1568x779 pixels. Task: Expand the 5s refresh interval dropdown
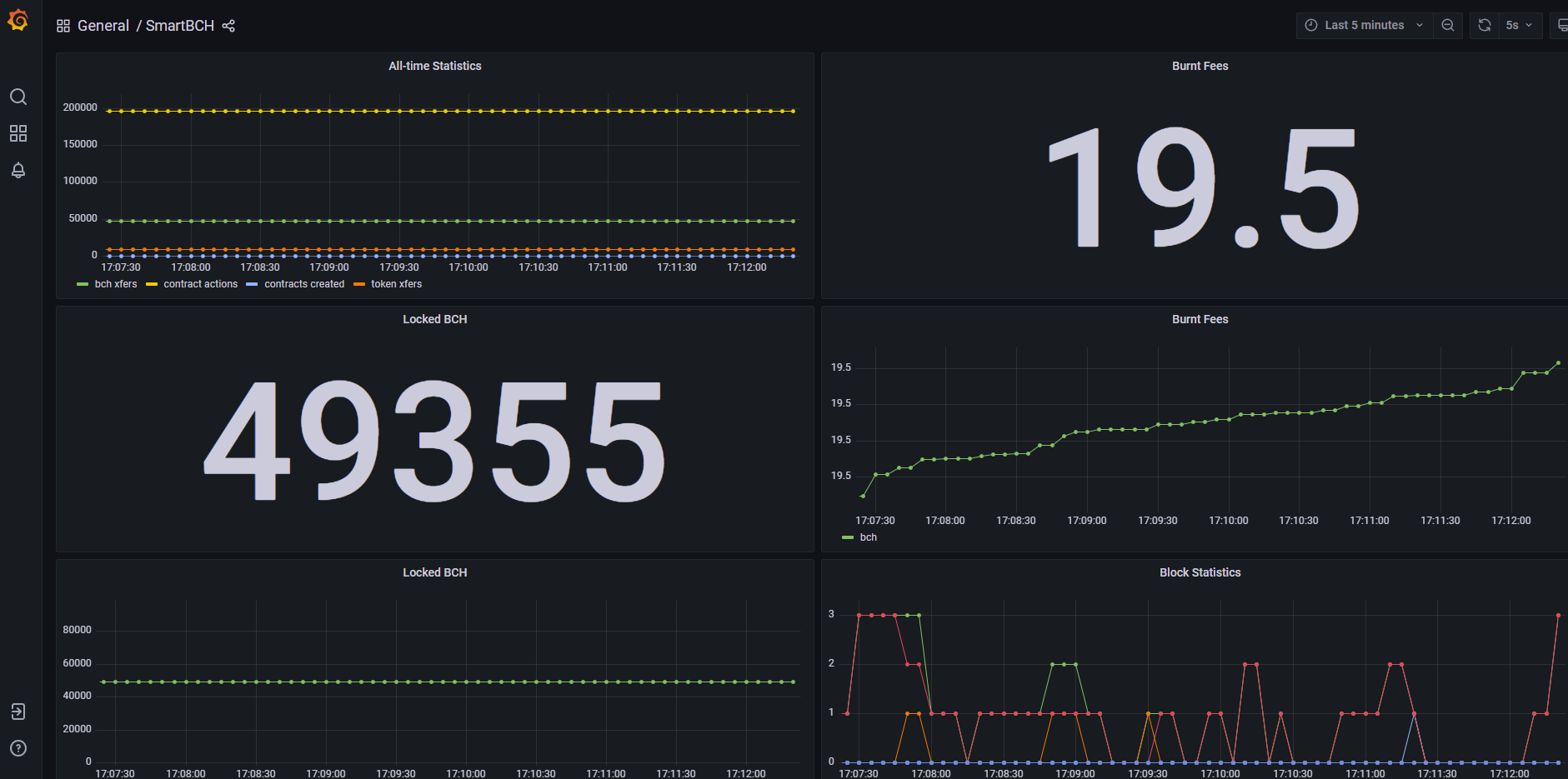(1520, 25)
